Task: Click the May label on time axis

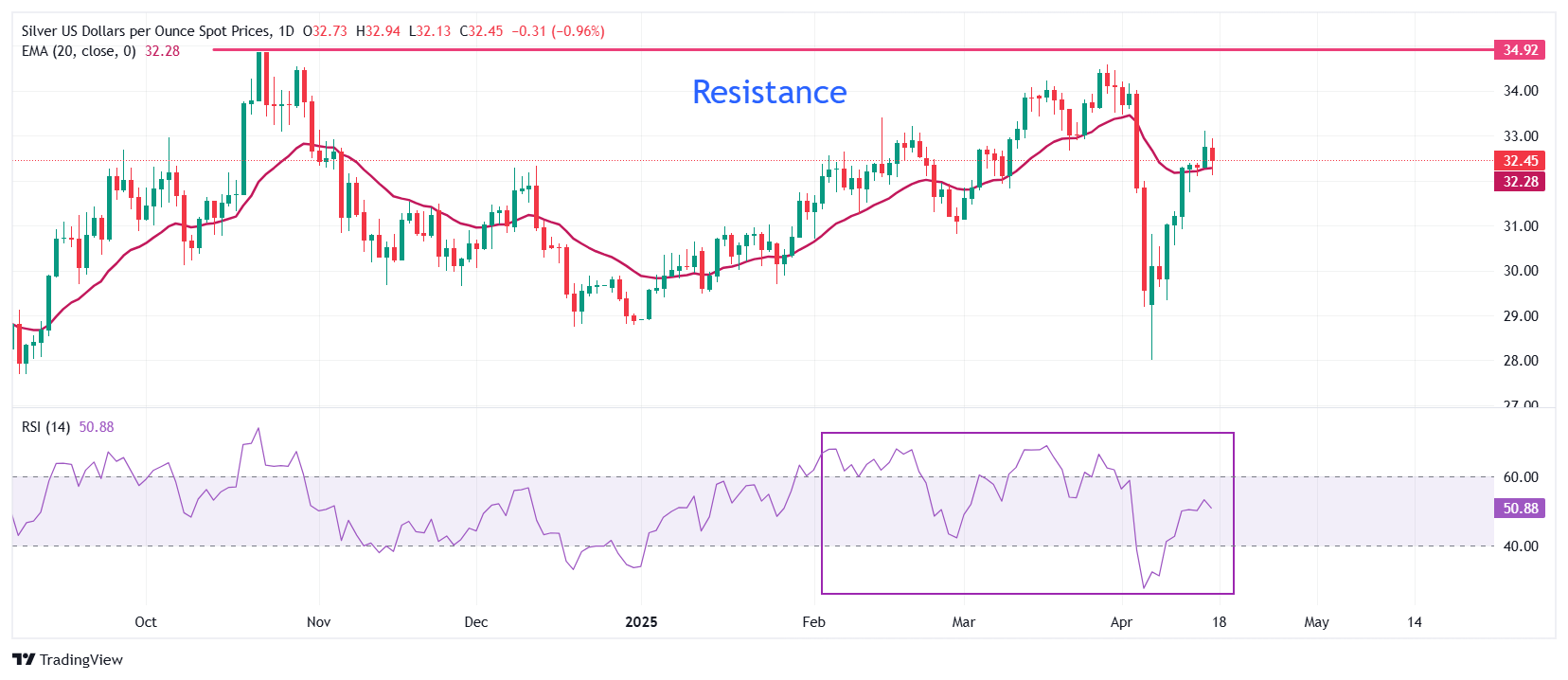Action: coord(1316,622)
